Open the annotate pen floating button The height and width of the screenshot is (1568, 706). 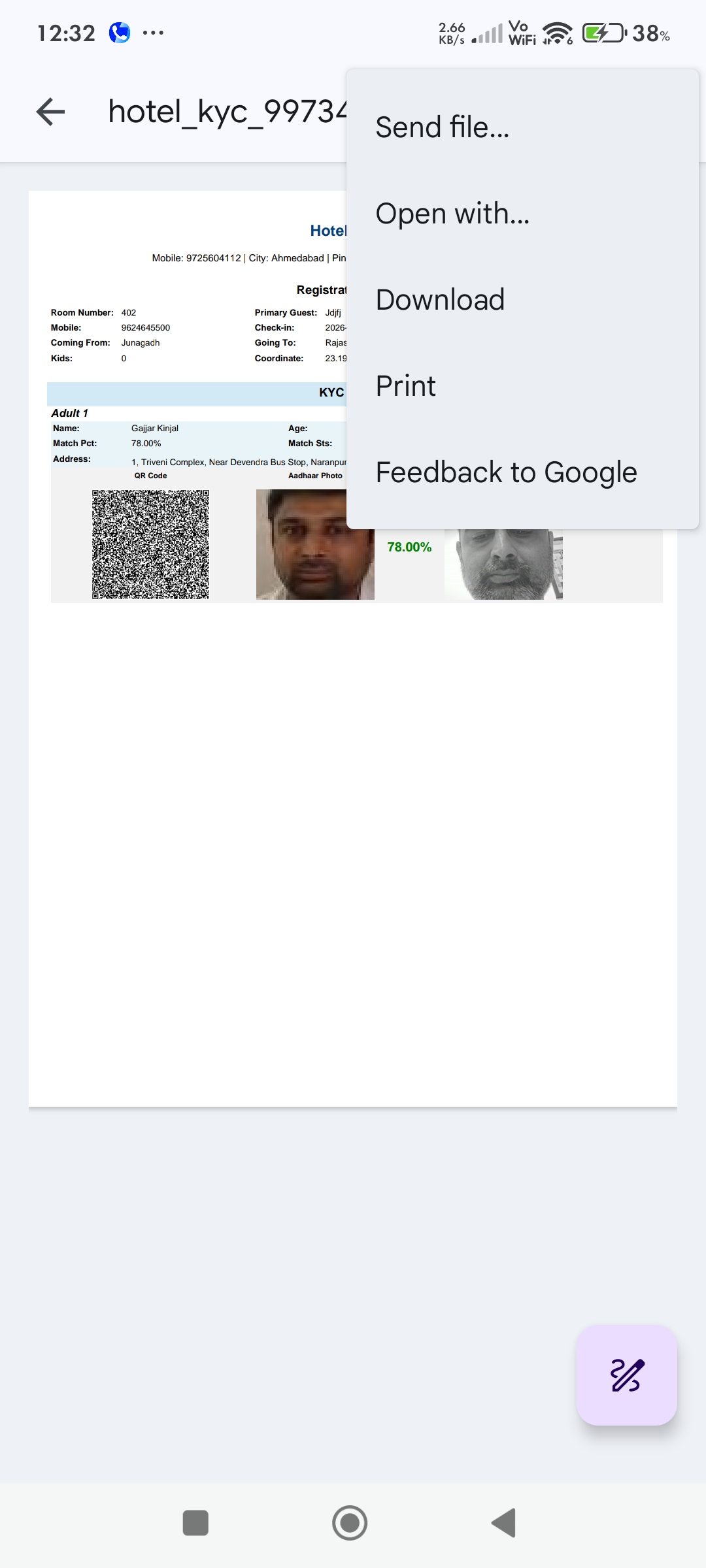click(627, 1375)
